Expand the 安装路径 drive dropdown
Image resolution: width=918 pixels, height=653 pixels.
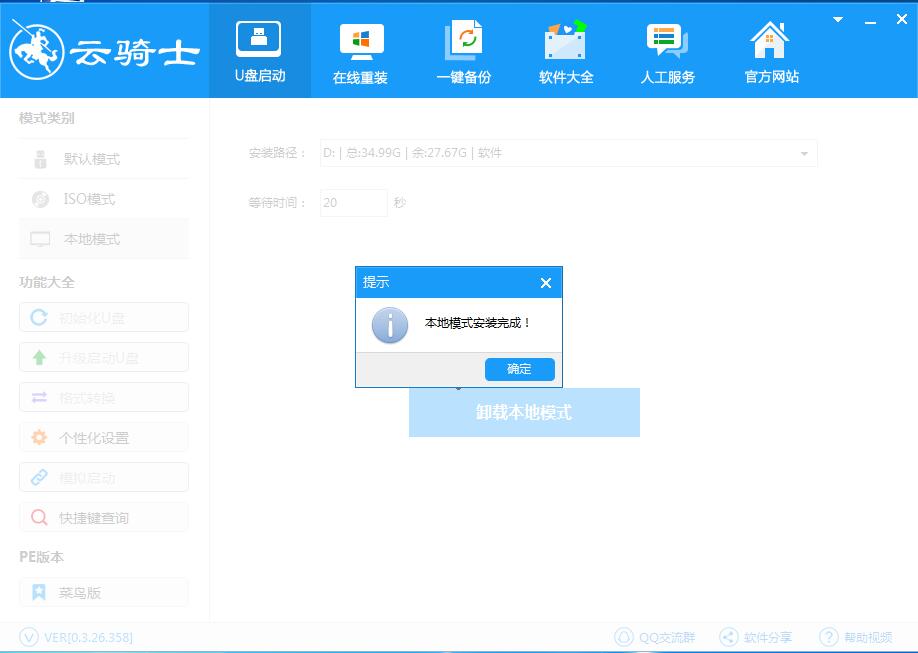pyautogui.click(x=804, y=153)
